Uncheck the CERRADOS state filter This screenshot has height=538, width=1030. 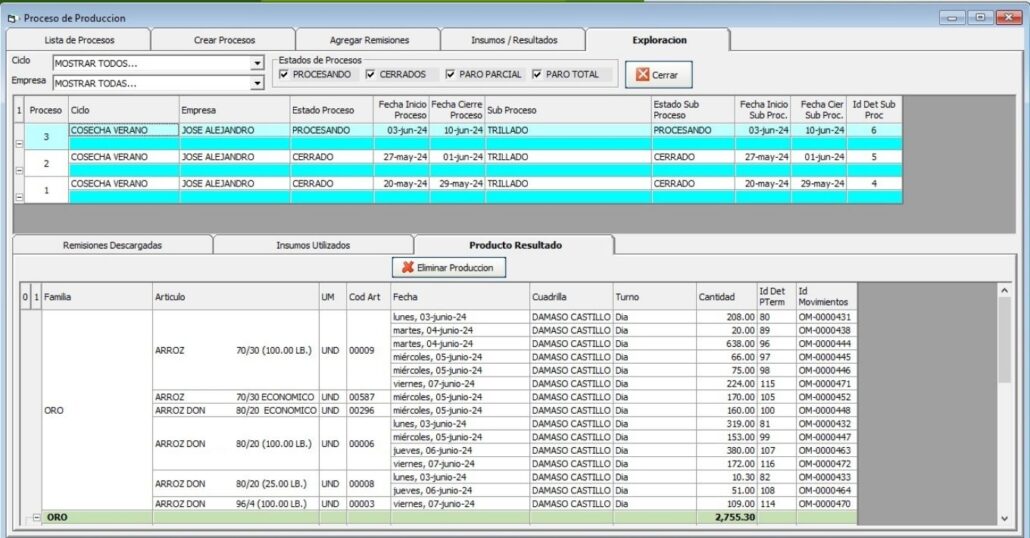371,74
